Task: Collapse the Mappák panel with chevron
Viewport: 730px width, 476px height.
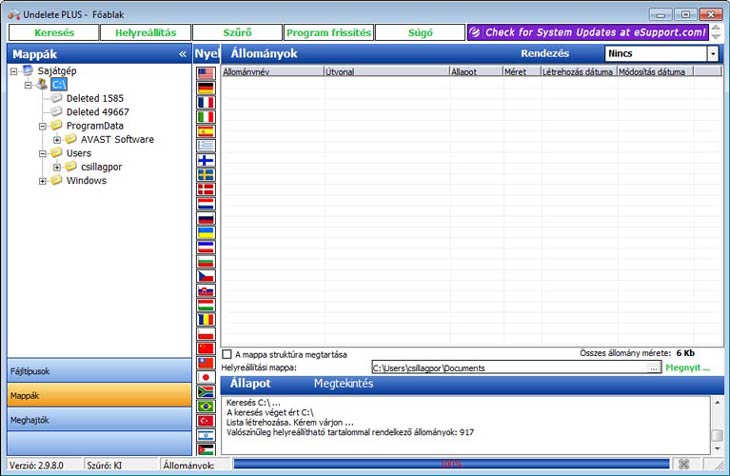Action: coord(182,54)
